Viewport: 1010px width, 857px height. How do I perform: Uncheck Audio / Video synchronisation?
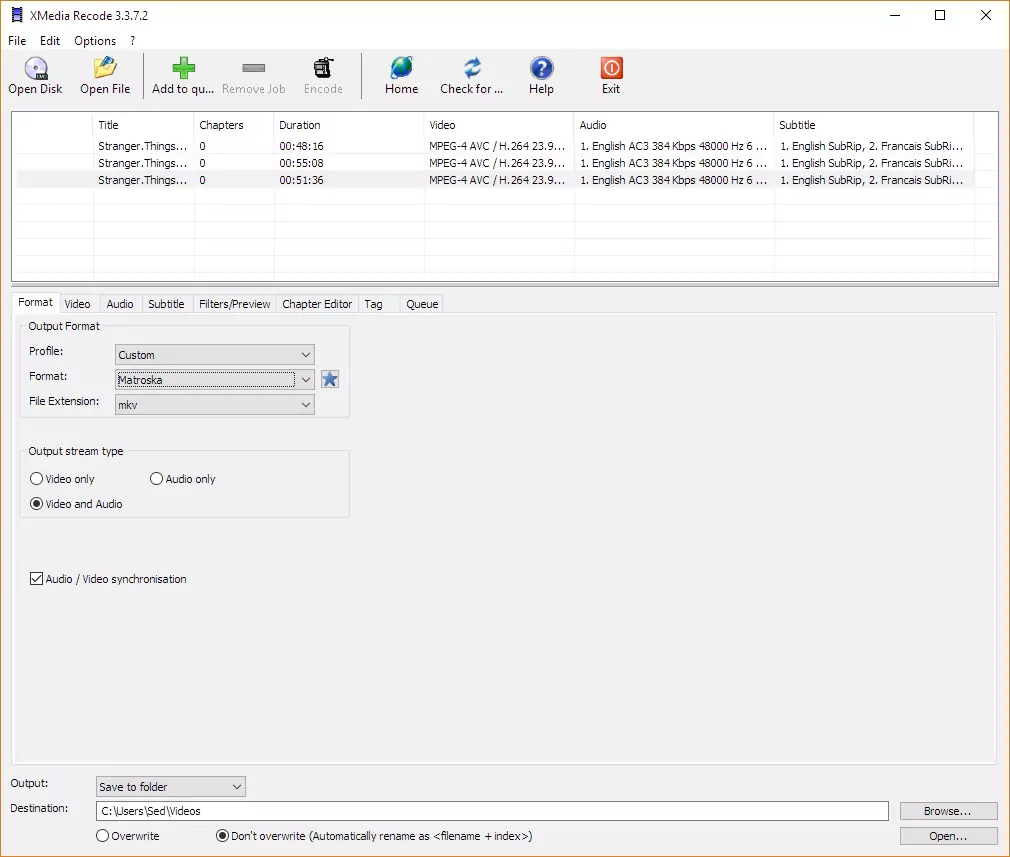(x=36, y=578)
